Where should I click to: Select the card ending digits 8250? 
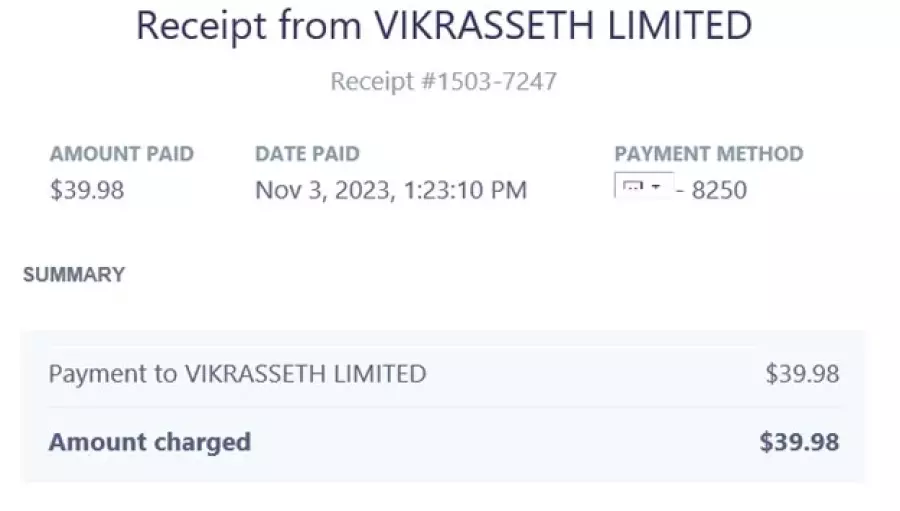click(x=719, y=190)
